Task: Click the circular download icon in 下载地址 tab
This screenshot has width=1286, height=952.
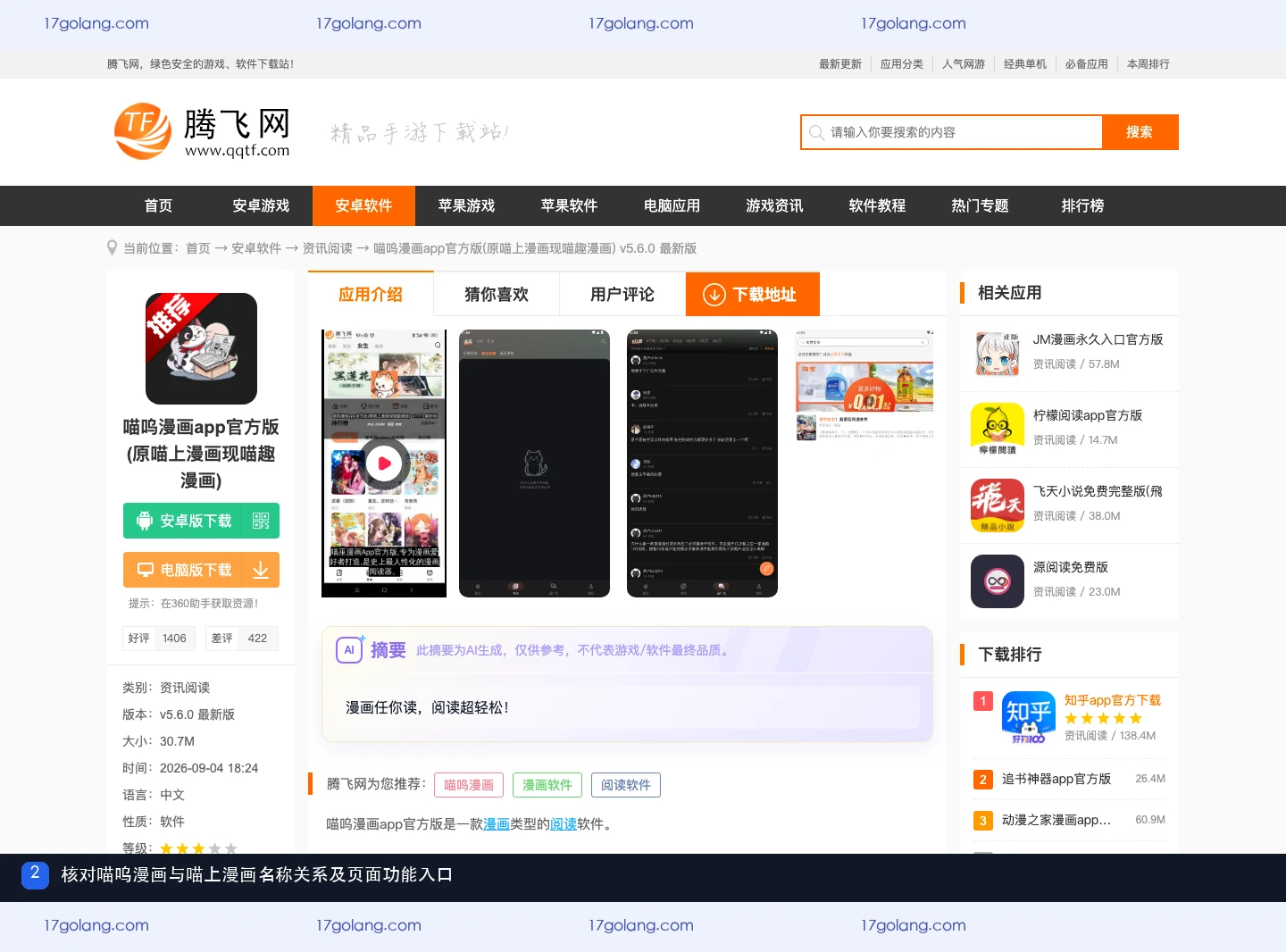Action: 714,295
